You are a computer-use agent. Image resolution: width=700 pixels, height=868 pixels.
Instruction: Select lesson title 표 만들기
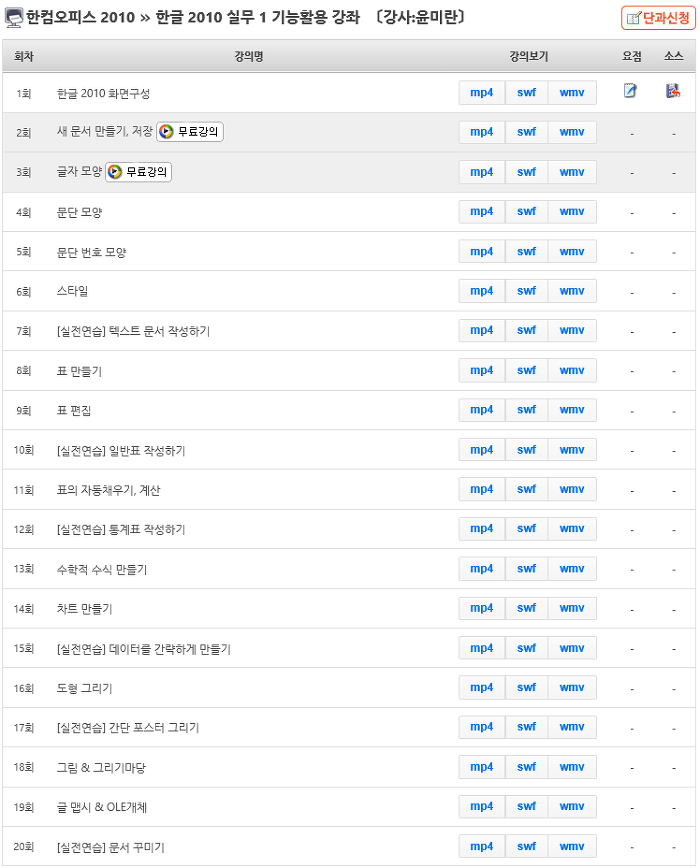79,371
